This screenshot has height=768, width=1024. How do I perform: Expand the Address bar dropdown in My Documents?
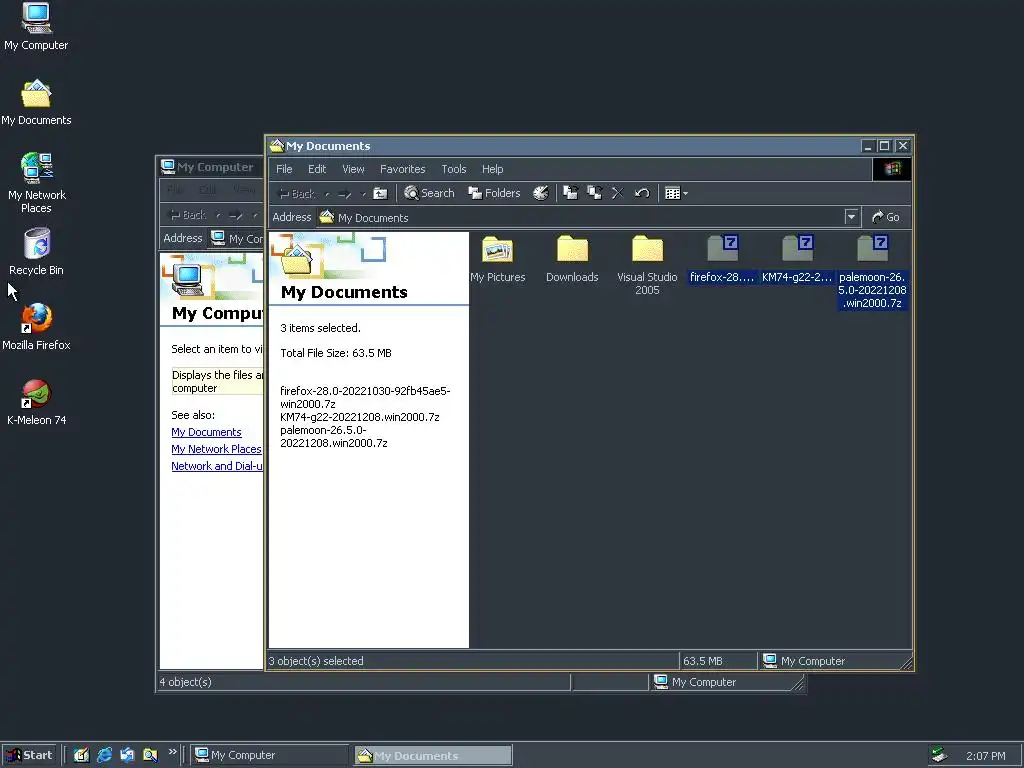pyautogui.click(x=851, y=217)
